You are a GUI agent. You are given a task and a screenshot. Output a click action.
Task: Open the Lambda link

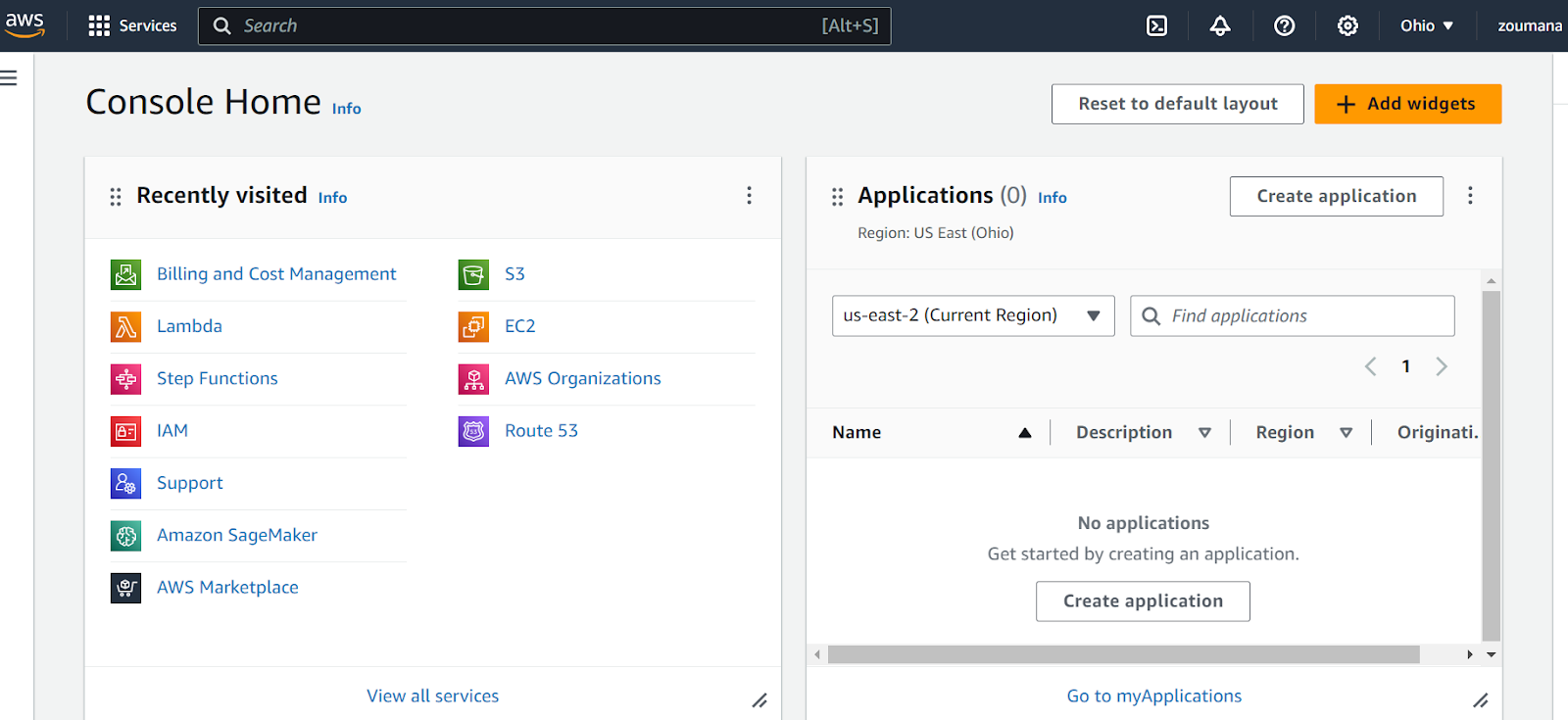click(189, 326)
